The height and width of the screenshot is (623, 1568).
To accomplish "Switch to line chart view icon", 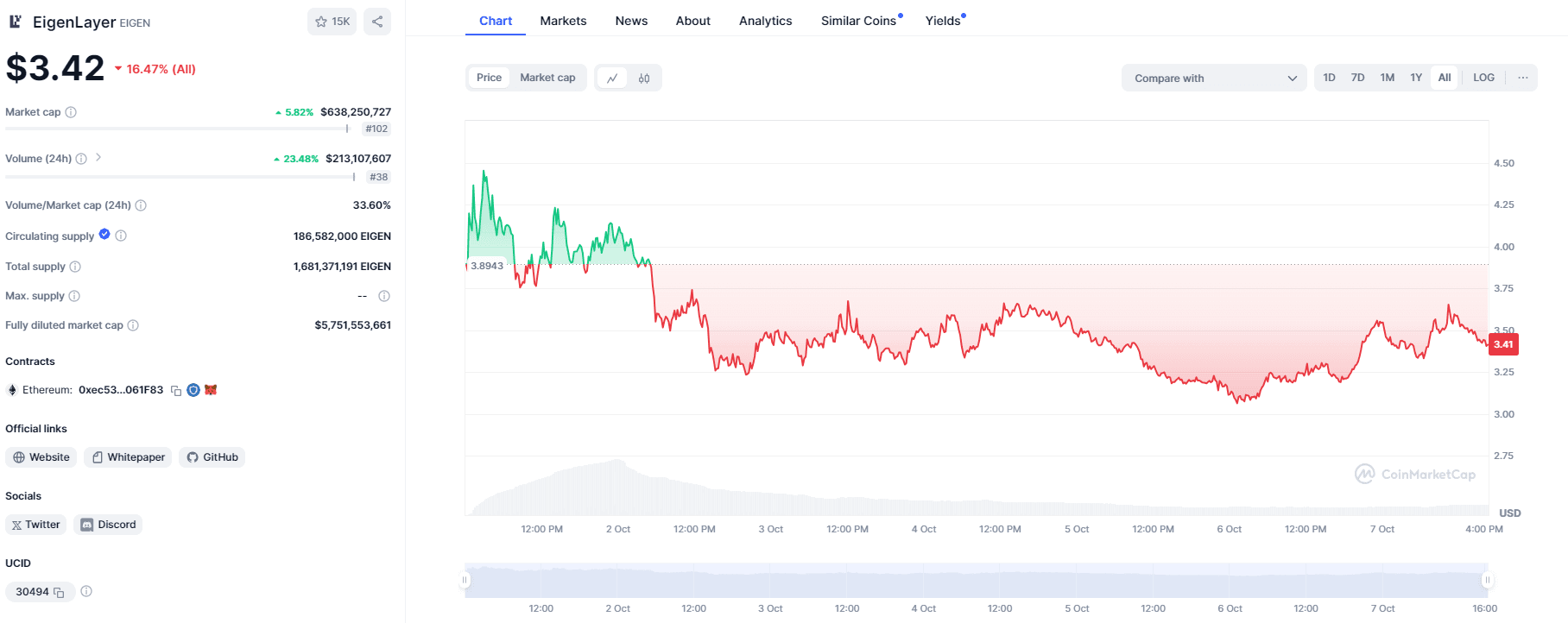I will point(612,79).
